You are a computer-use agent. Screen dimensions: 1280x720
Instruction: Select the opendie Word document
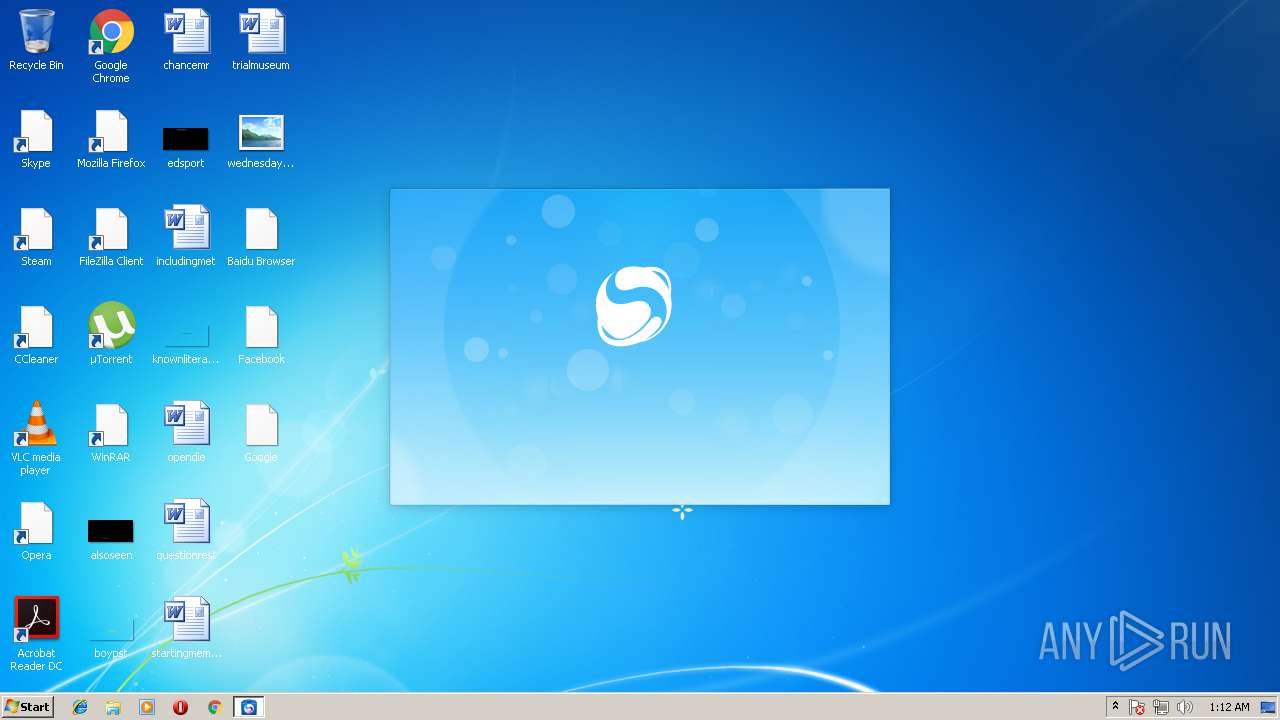186,432
